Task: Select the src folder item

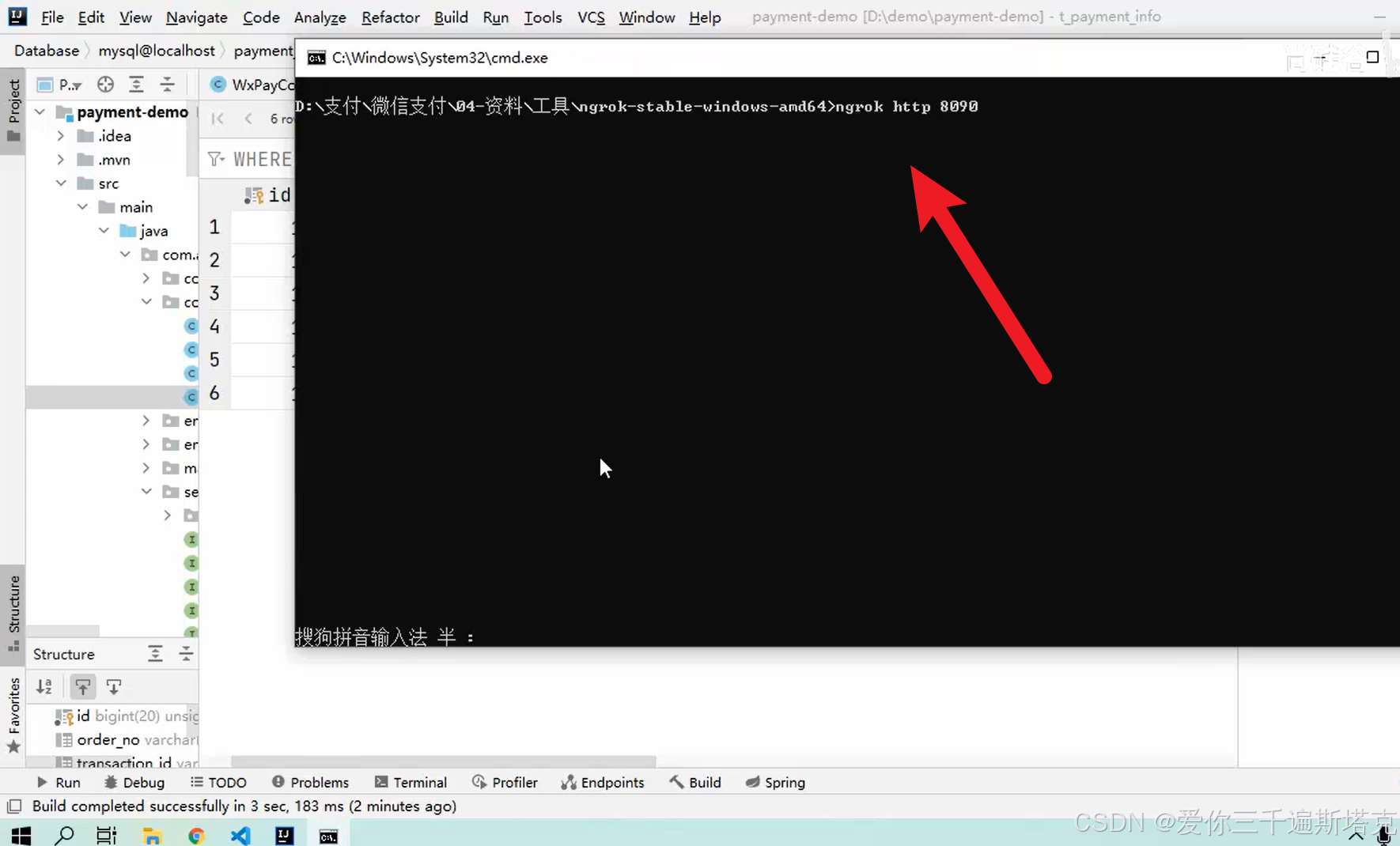Action: (x=108, y=183)
